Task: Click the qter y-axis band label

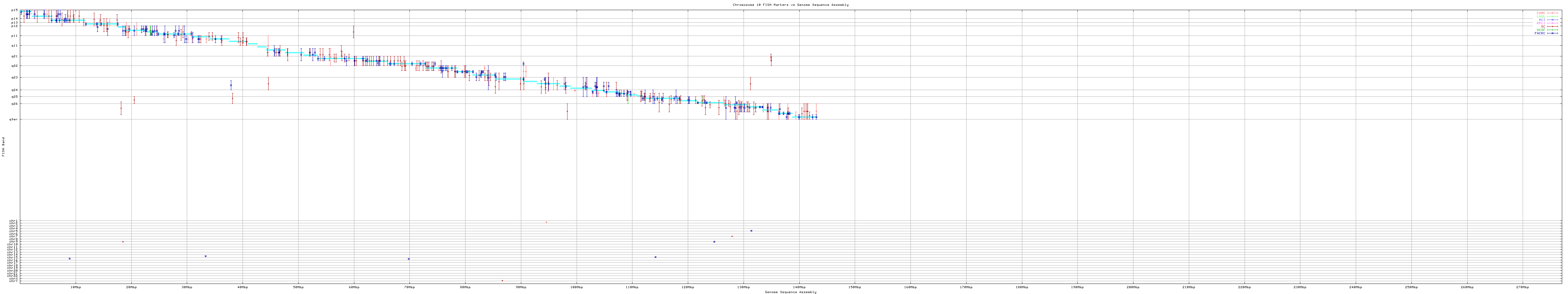Action: [x=13, y=119]
